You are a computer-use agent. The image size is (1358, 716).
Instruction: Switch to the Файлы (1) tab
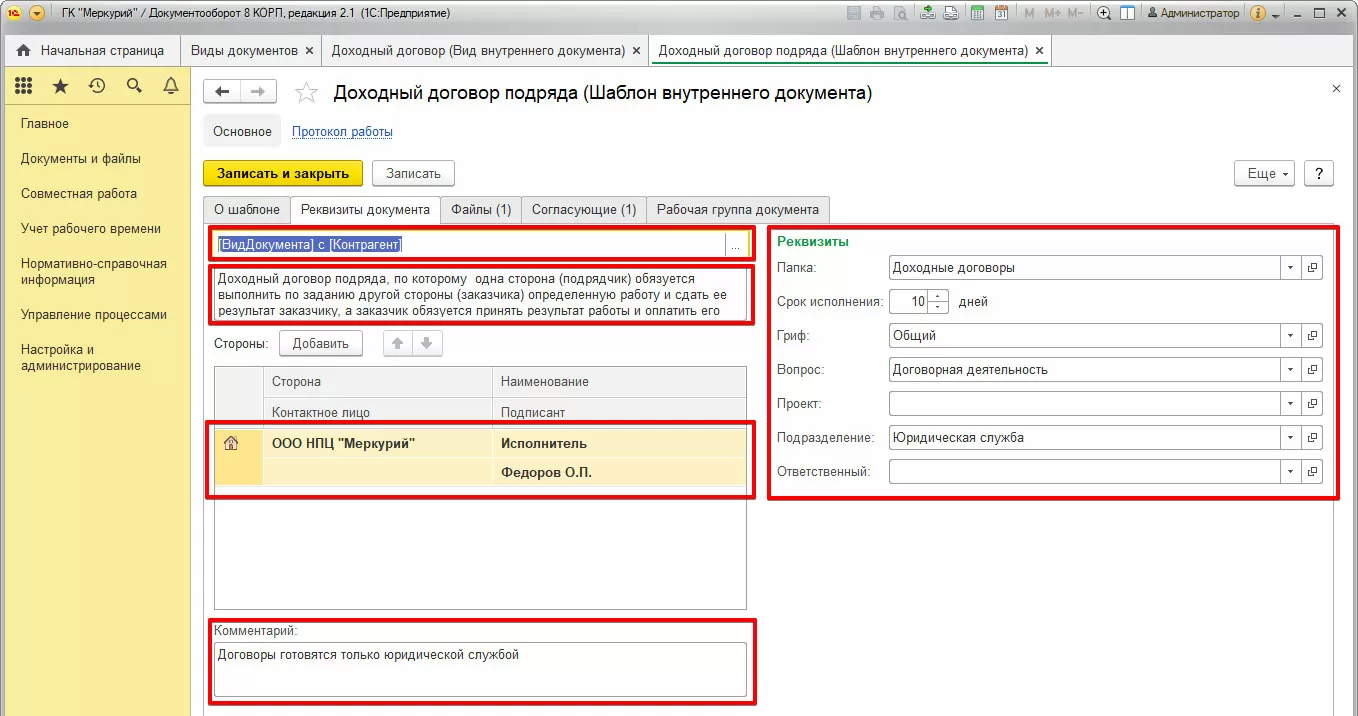click(481, 209)
